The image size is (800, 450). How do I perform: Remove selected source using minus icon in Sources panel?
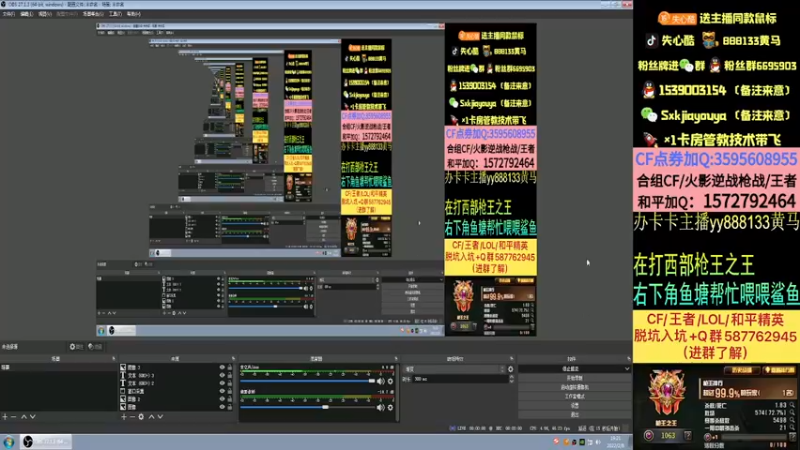(x=132, y=417)
